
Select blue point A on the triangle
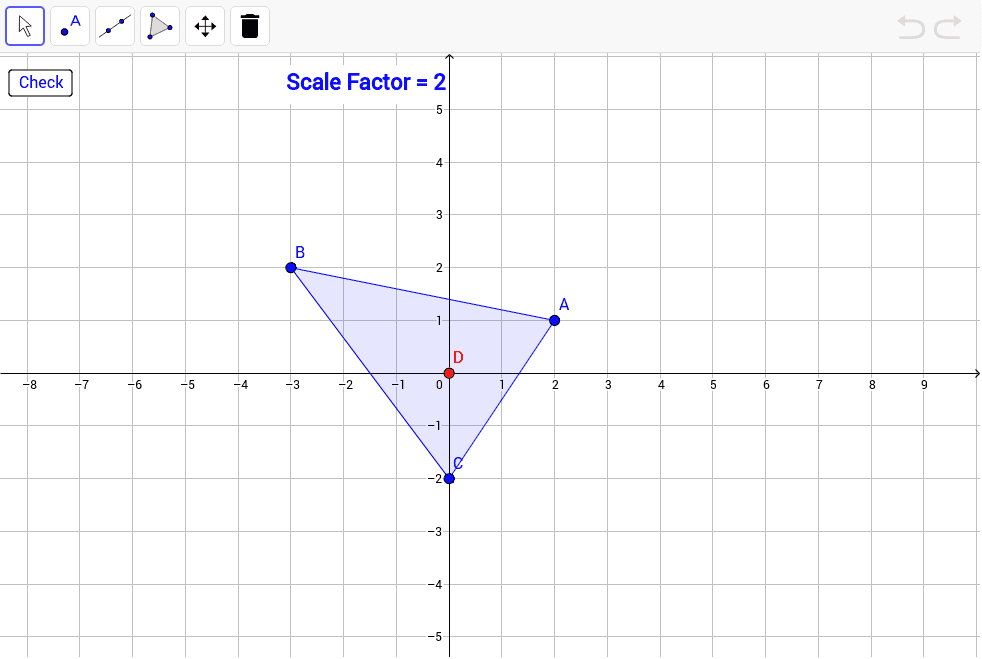coord(555,320)
